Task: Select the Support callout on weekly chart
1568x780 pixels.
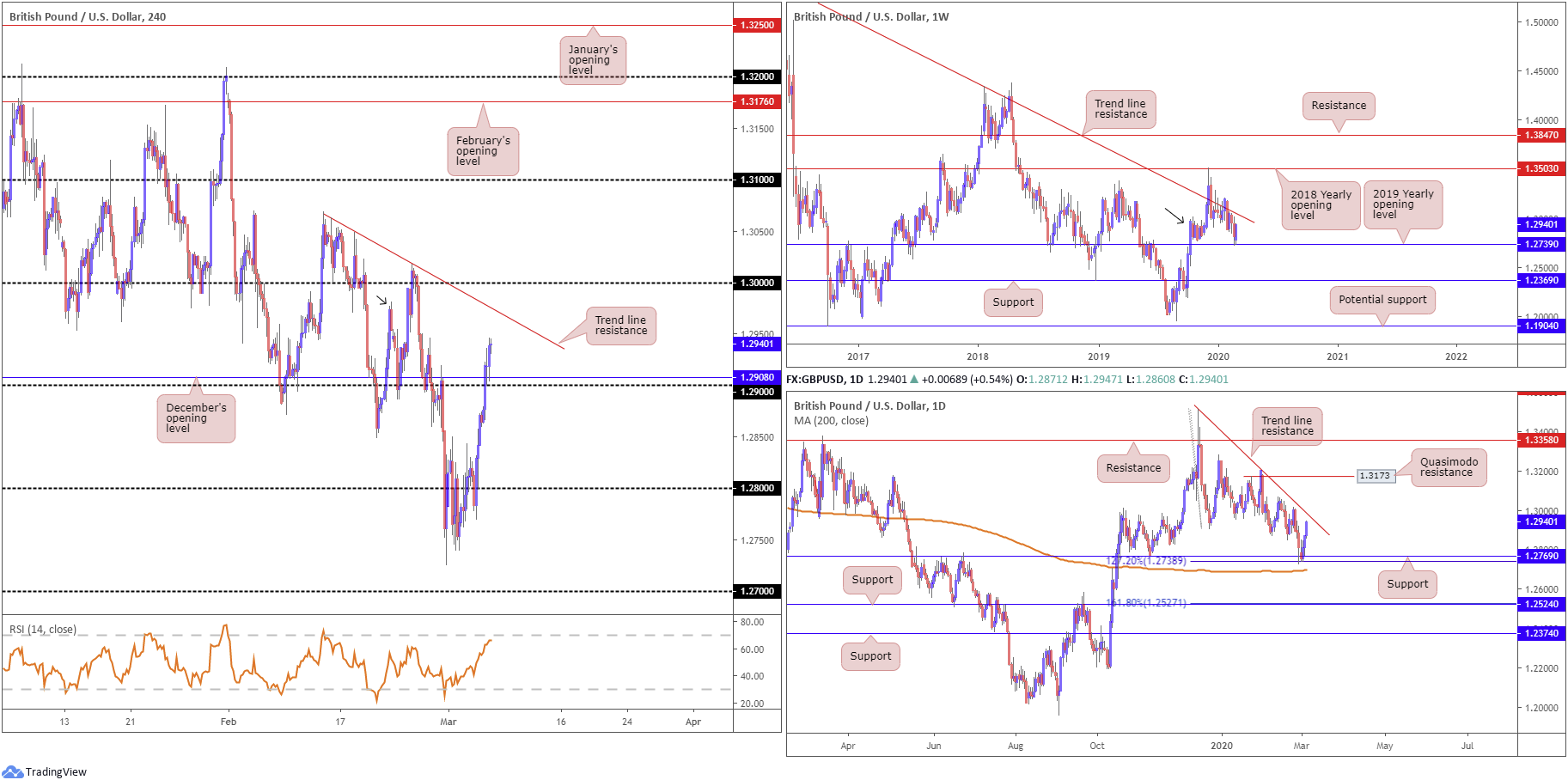Action: (x=1013, y=302)
